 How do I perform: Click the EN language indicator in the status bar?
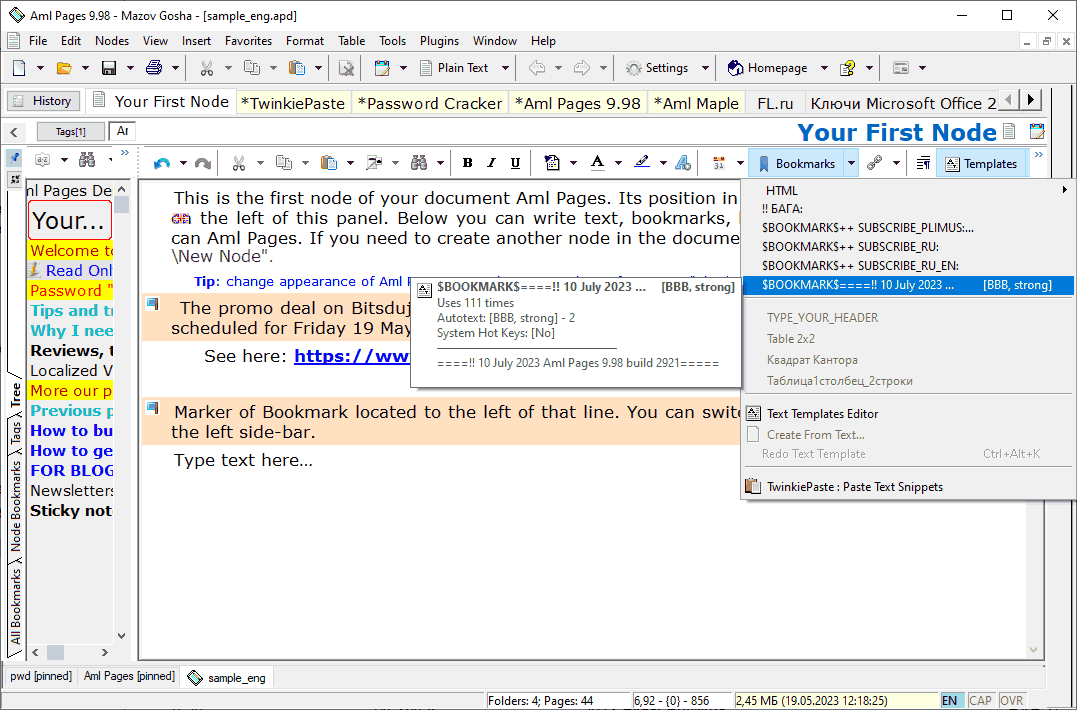(x=950, y=701)
